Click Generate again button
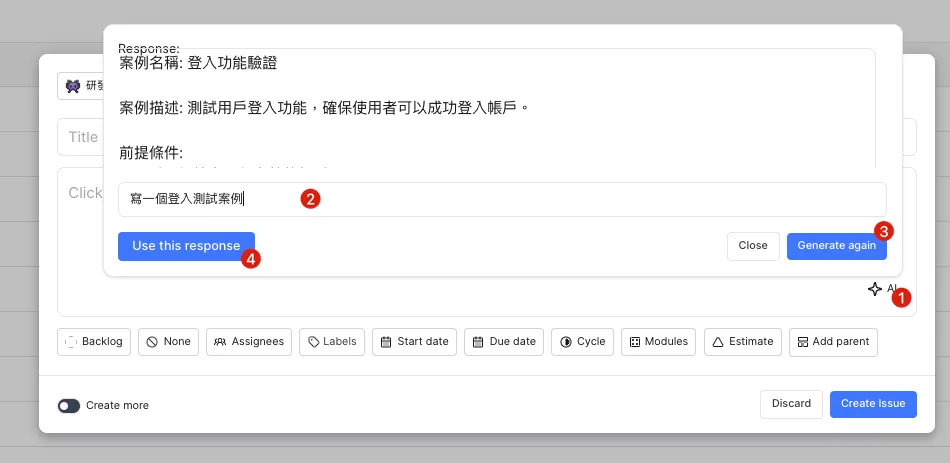 836,246
